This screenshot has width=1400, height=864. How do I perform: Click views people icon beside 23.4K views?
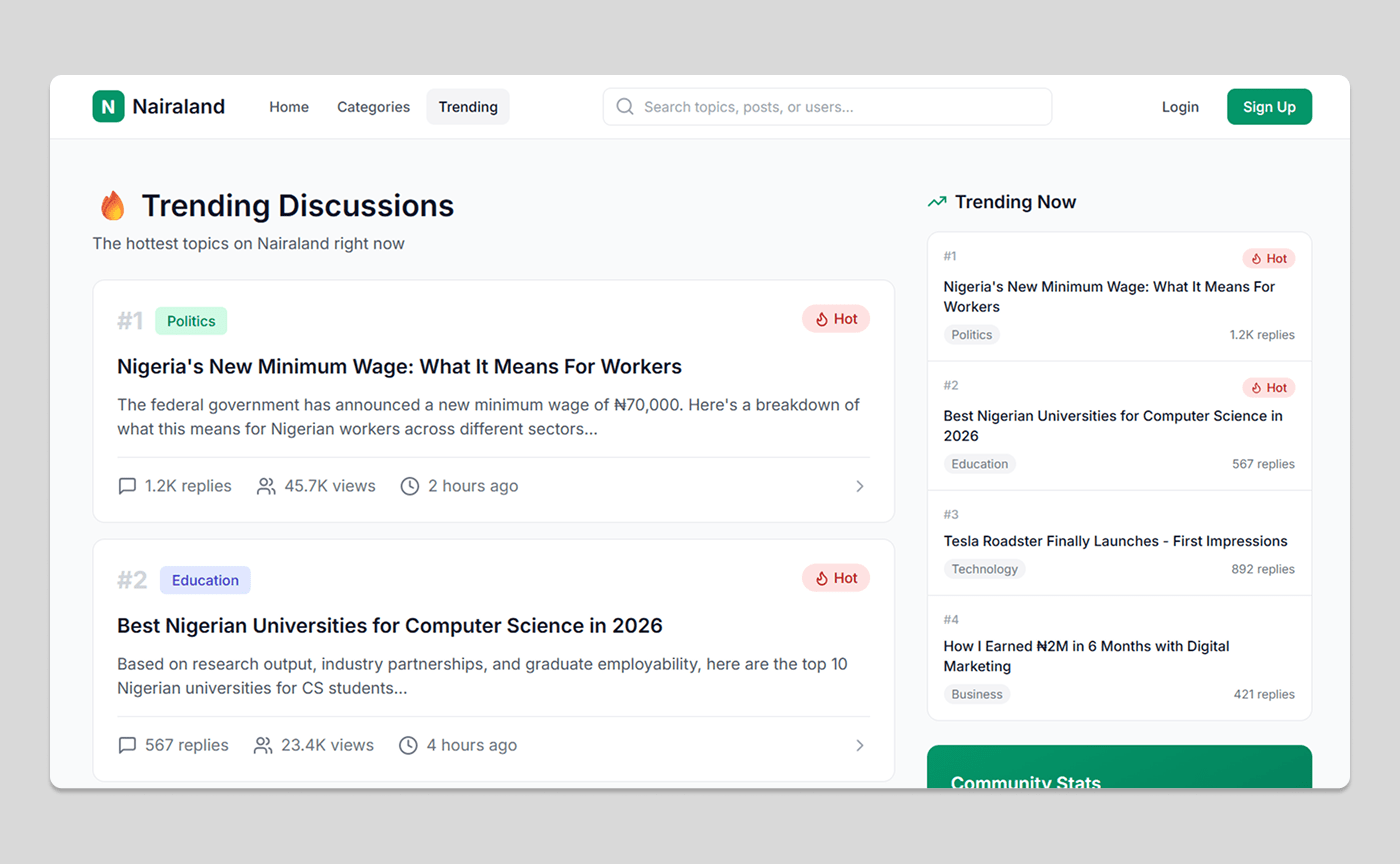[x=263, y=745]
